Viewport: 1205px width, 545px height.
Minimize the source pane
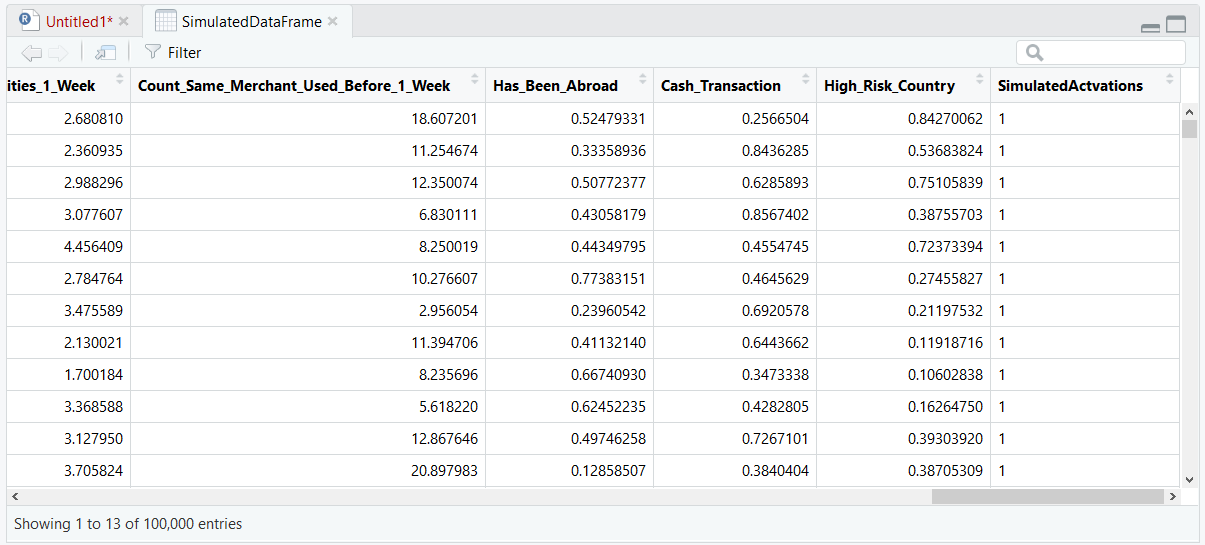pyautogui.click(x=1151, y=27)
